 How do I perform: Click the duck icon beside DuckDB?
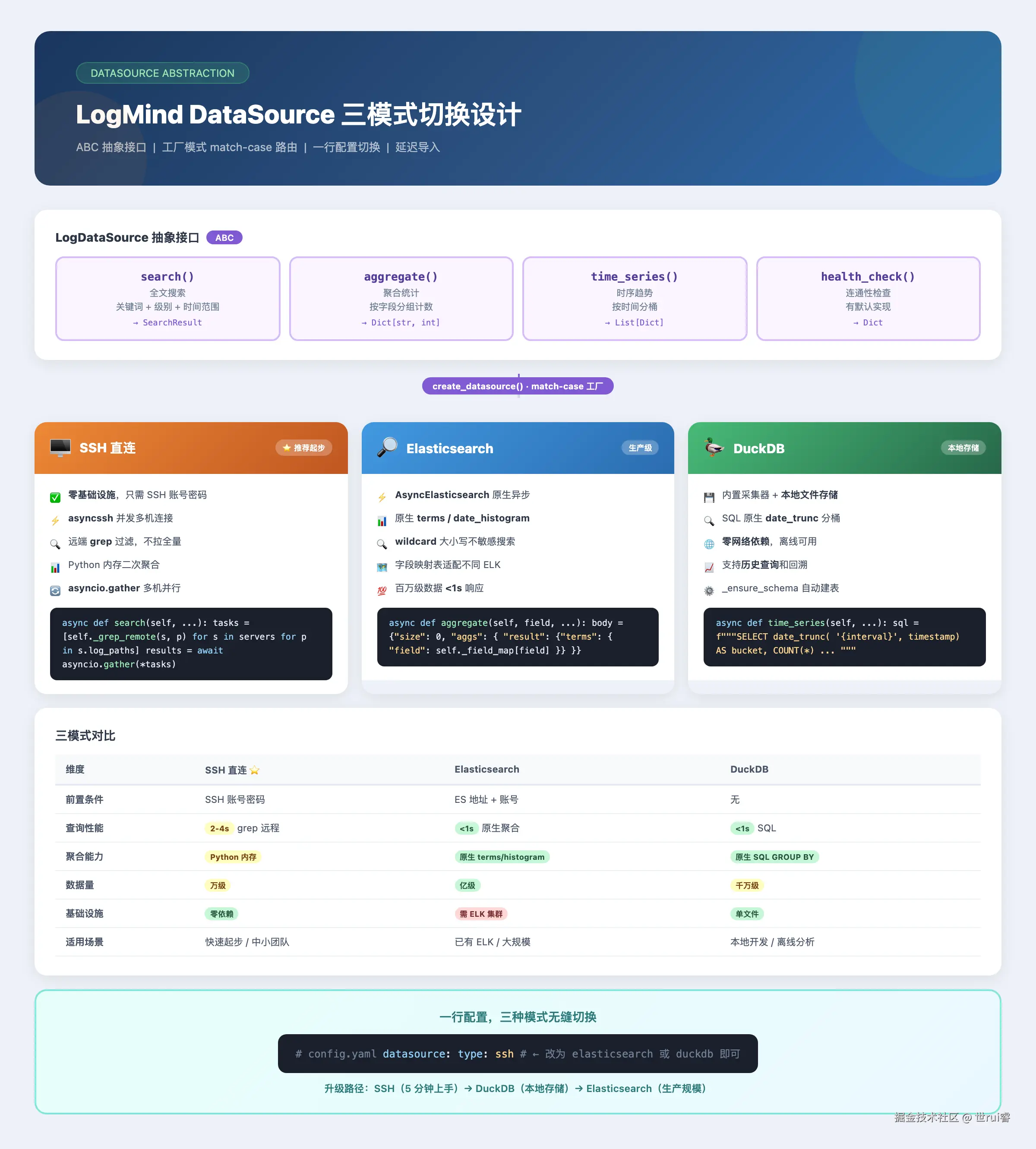coord(714,447)
